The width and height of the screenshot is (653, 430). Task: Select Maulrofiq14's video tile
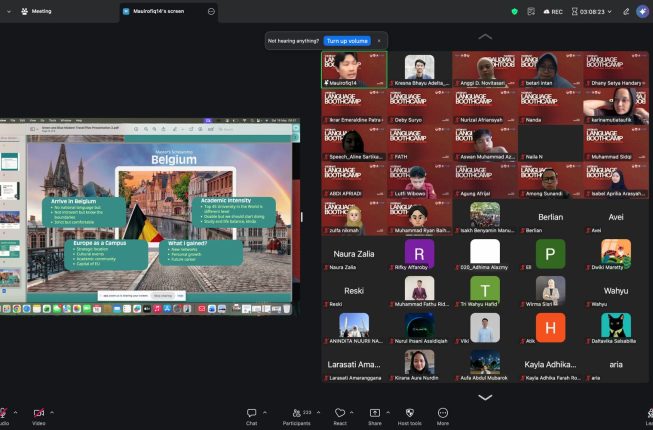[354, 70]
